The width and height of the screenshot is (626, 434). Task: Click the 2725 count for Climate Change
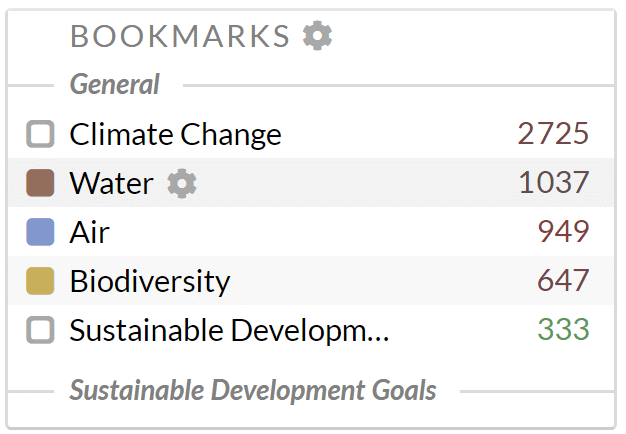553,133
